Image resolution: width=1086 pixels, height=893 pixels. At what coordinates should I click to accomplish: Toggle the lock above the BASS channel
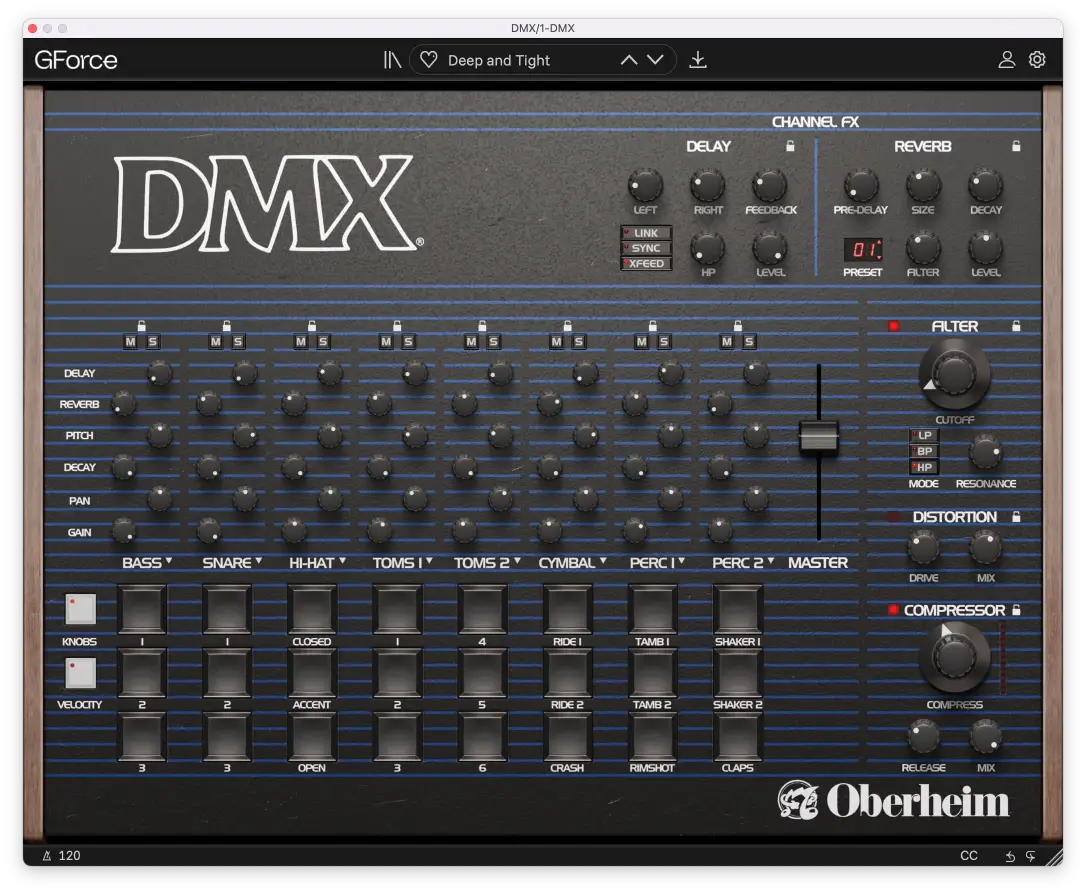pos(142,325)
